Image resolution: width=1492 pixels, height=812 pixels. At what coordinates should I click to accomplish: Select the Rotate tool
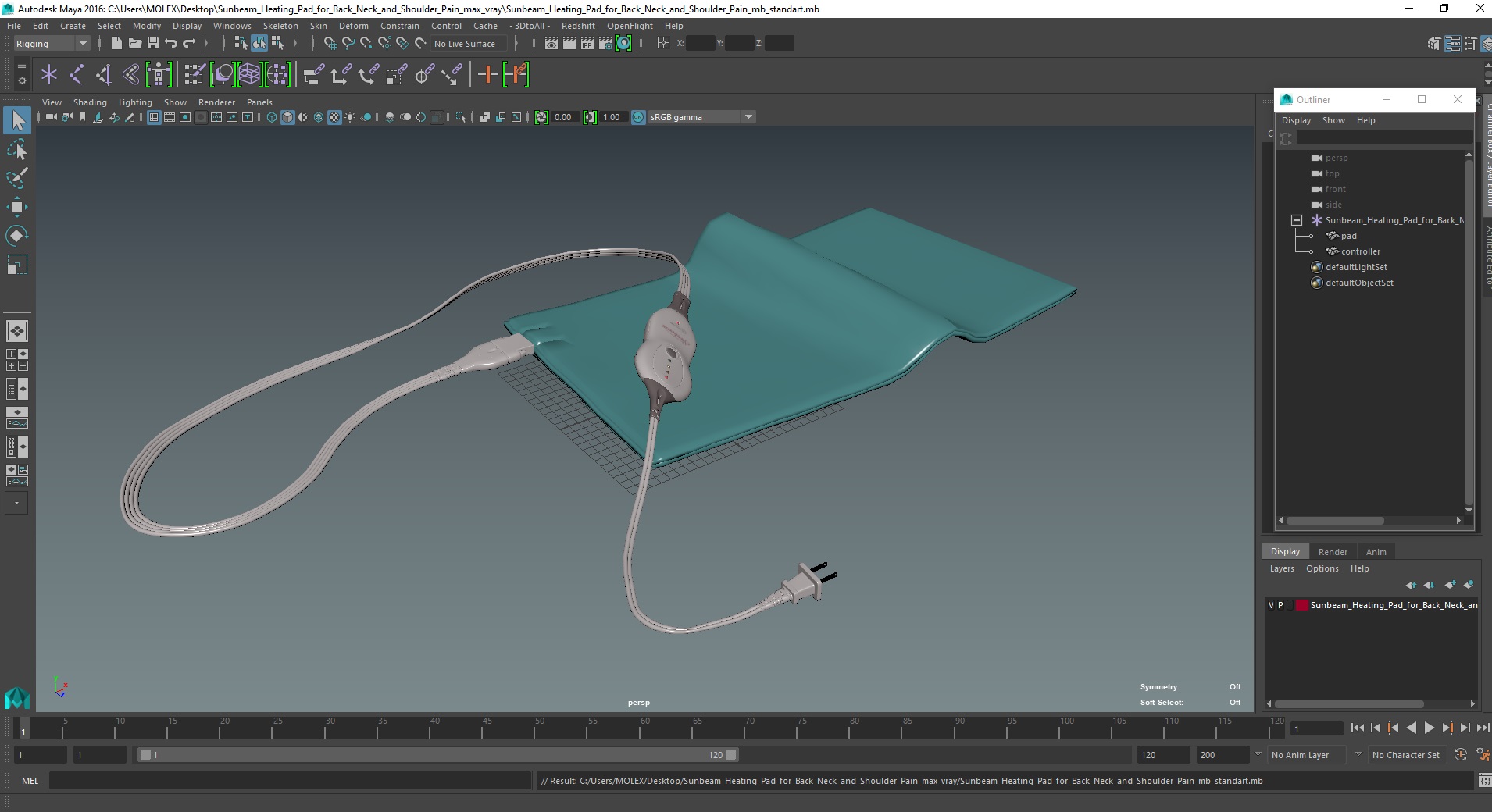pos(17,236)
